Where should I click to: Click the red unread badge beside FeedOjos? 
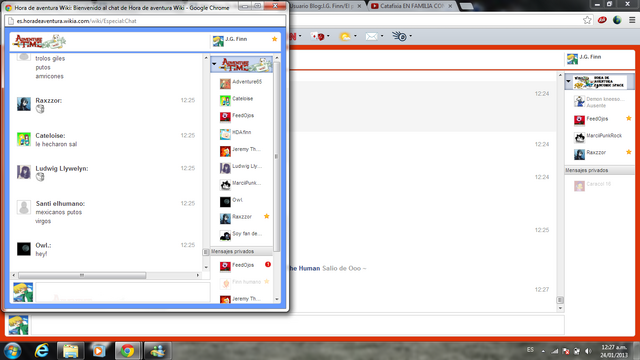[268, 264]
